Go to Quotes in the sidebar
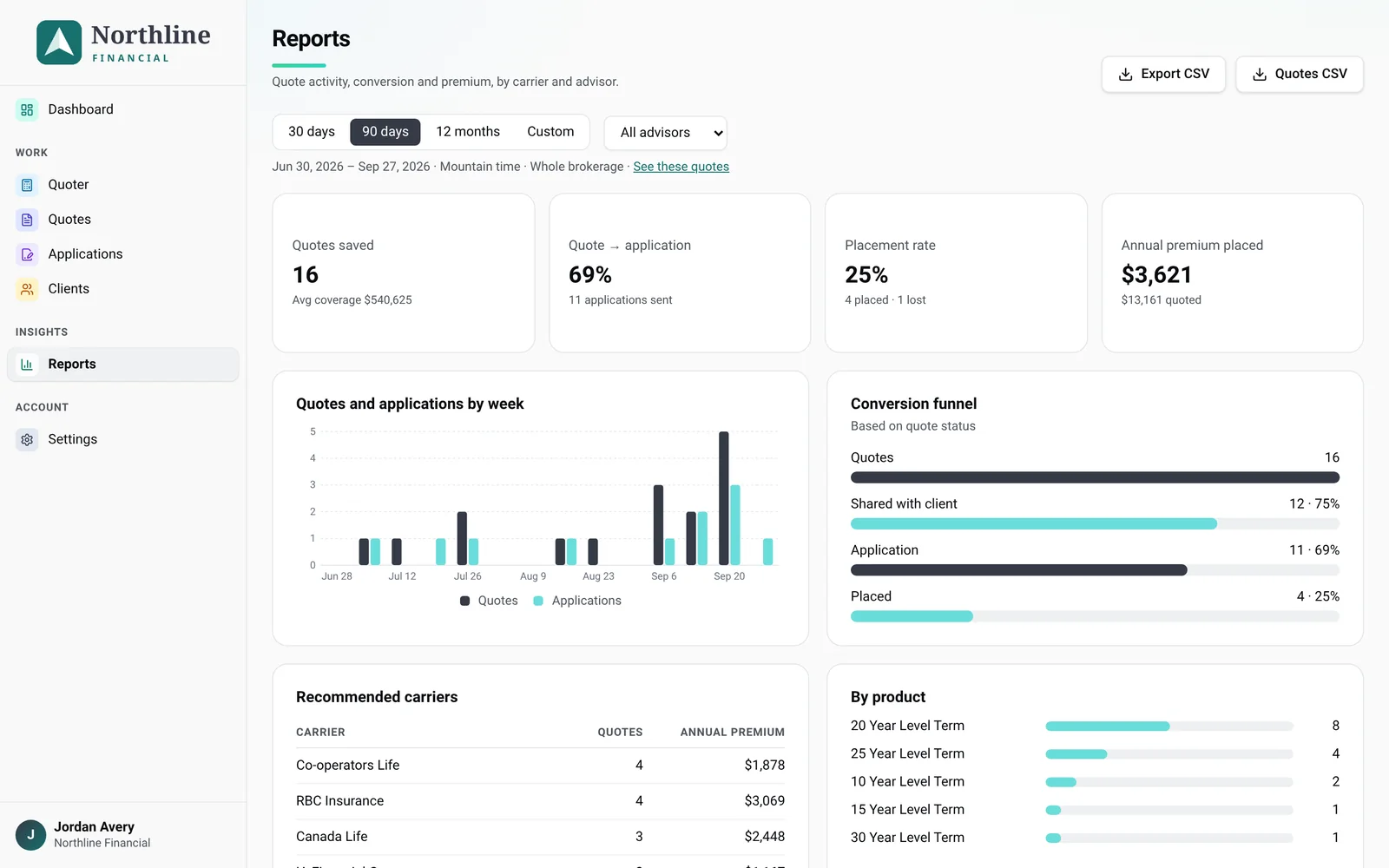The image size is (1389, 868). point(122,220)
